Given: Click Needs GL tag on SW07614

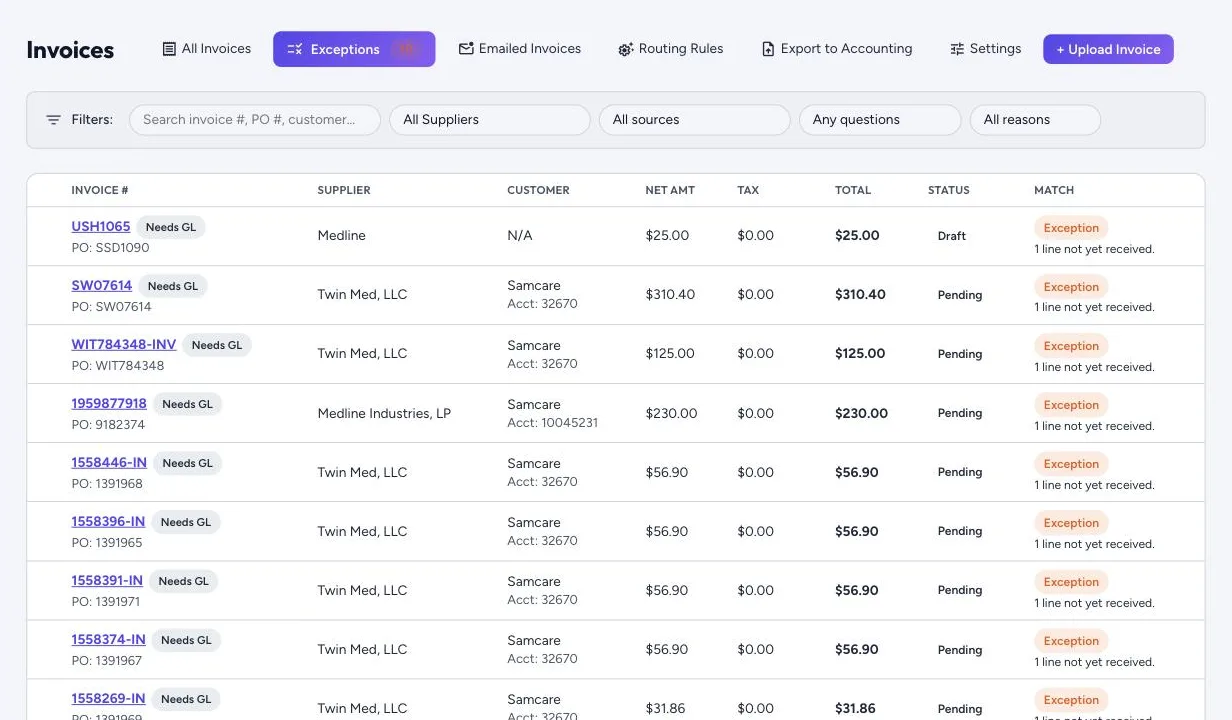Looking at the screenshot, I should 173,286.
